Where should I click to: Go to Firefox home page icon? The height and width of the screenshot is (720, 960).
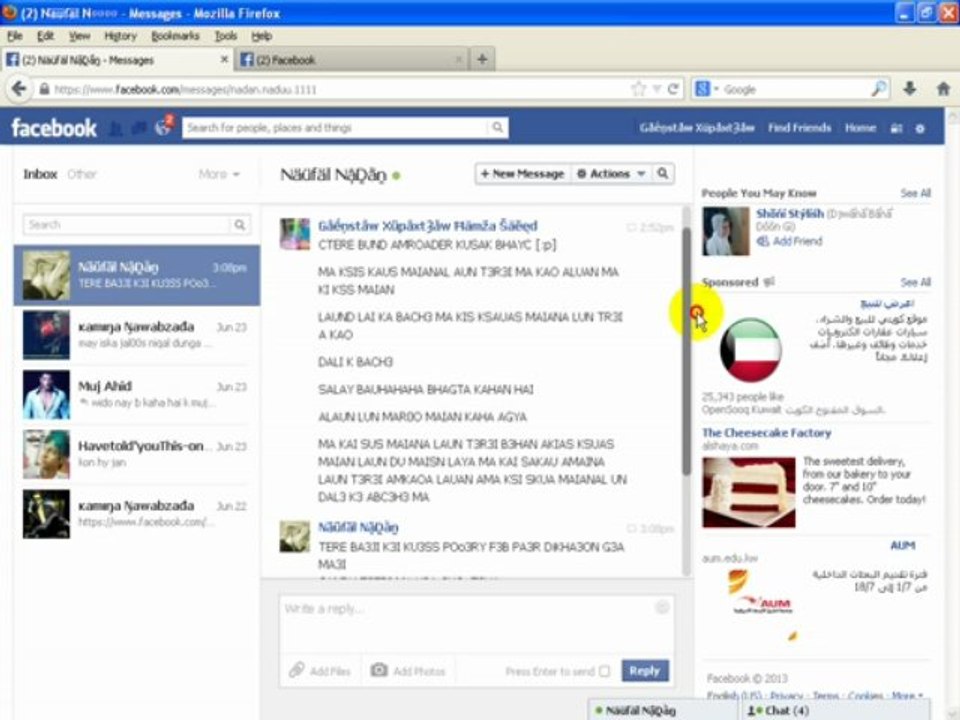[943, 89]
